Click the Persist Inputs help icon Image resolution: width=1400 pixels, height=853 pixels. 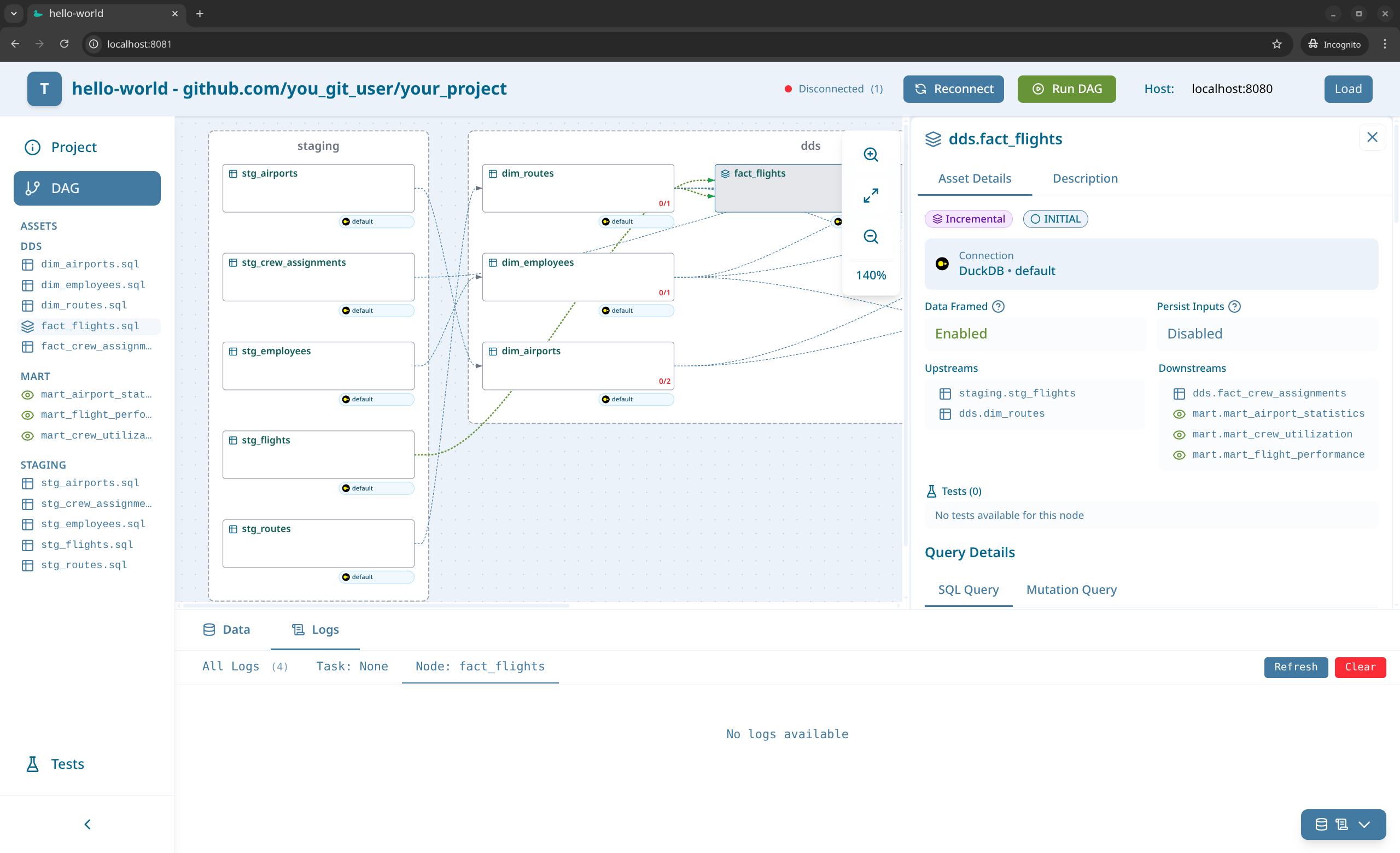pyautogui.click(x=1234, y=306)
